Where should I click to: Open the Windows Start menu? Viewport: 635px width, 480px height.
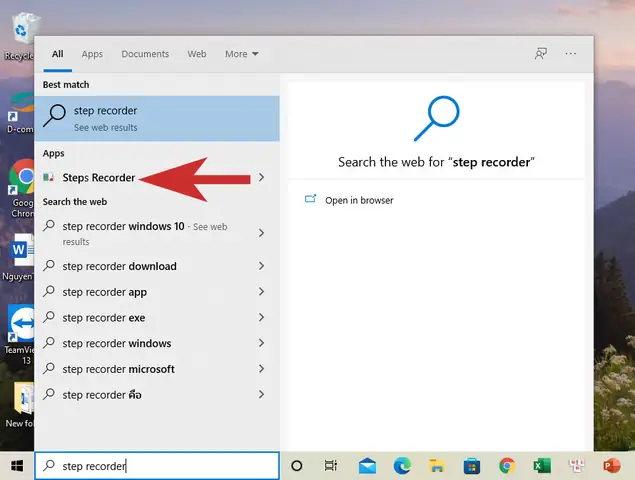point(17,466)
